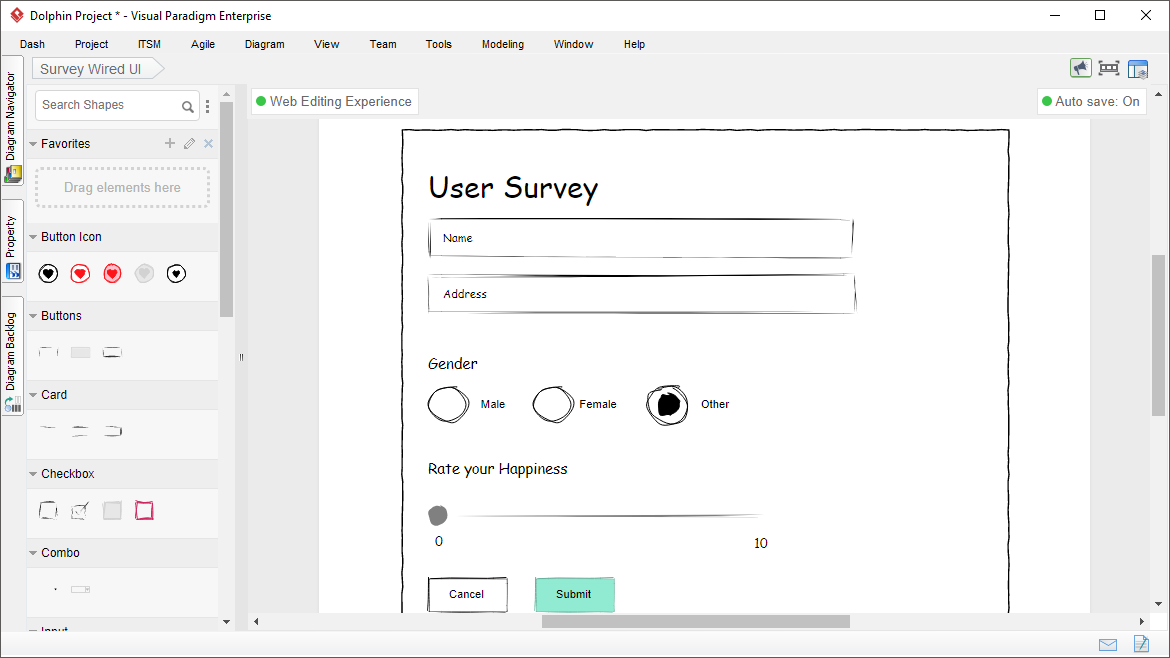Select the Other radio button
1170x658 pixels.
[667, 405]
